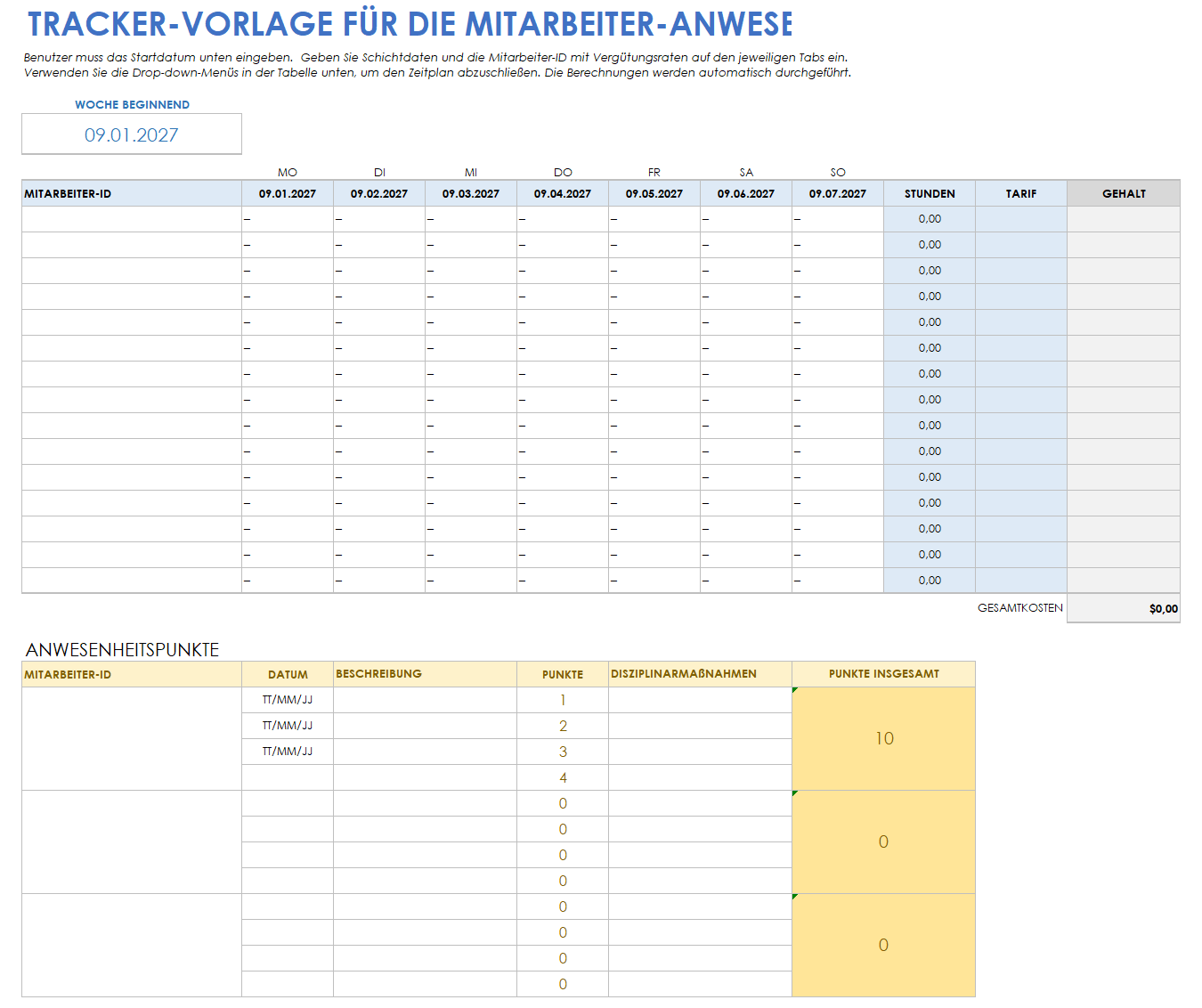Click the DISZIPLINARMAßNAHMEN column header
The width and height of the screenshot is (1202, 1008).
tap(700, 674)
